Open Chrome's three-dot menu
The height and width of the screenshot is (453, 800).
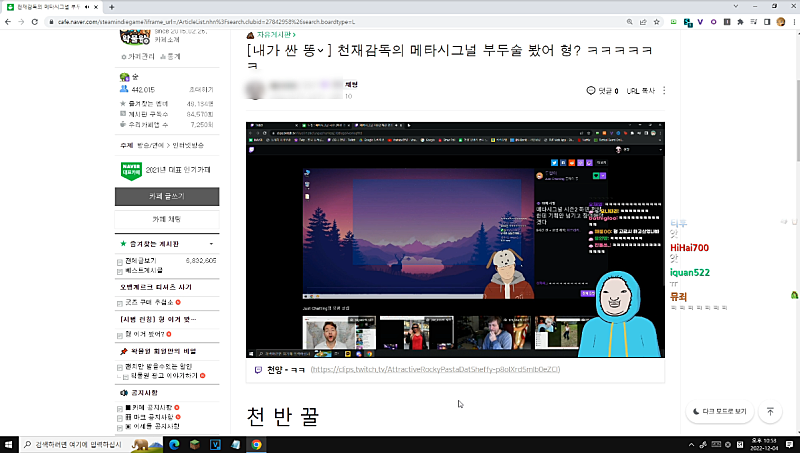click(791, 20)
